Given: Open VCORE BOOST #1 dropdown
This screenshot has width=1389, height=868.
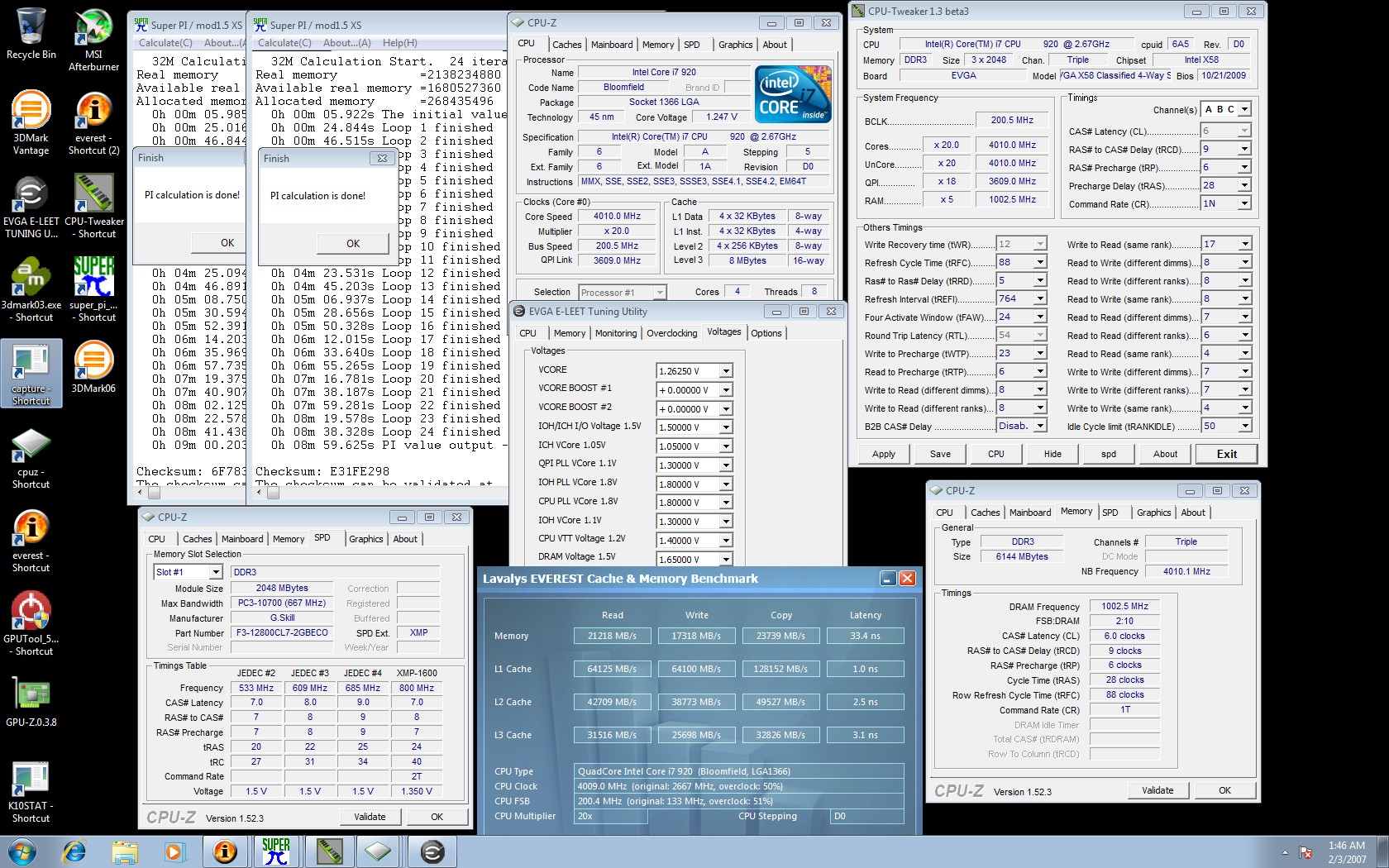Looking at the screenshot, I should (725, 390).
